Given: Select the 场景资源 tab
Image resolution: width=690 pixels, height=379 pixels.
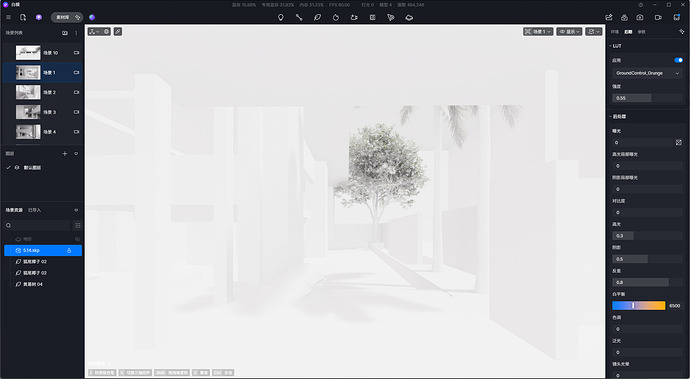Looking at the screenshot, I should 14,210.
